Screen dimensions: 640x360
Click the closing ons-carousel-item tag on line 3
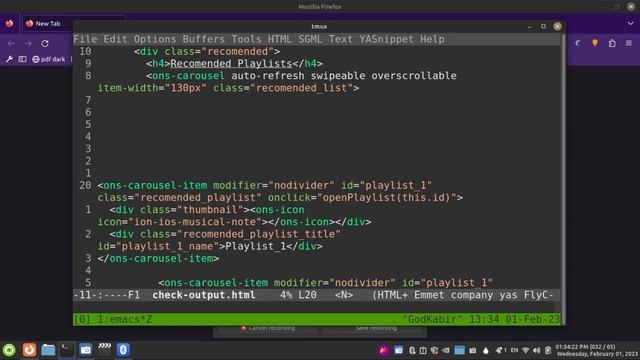(x=158, y=258)
